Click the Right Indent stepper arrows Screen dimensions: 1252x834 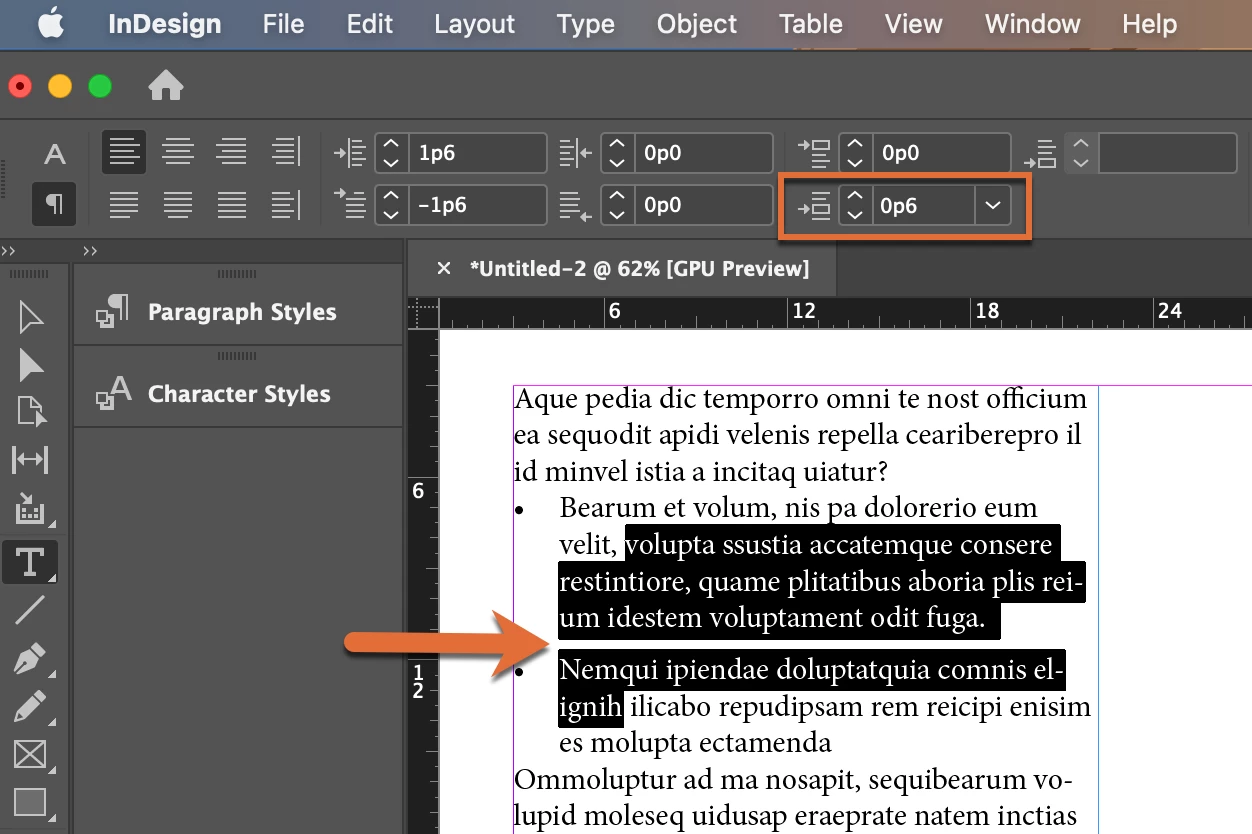tap(617, 153)
